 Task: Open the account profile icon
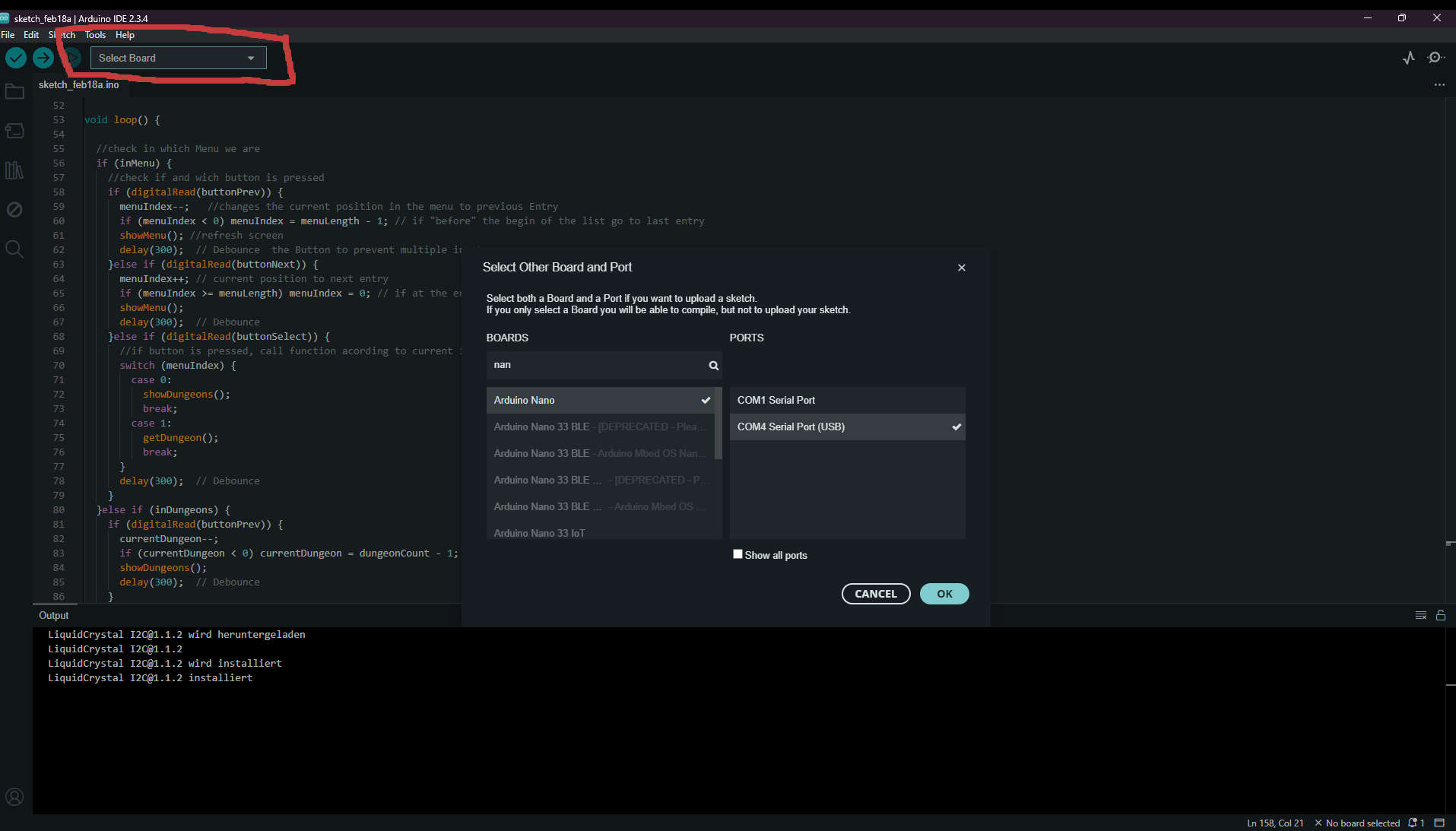[14, 797]
